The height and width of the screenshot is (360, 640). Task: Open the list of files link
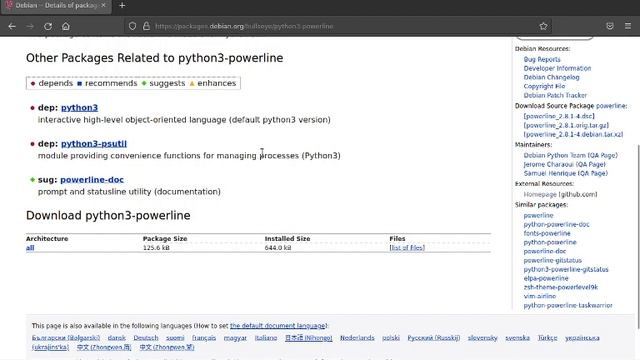[407, 248]
